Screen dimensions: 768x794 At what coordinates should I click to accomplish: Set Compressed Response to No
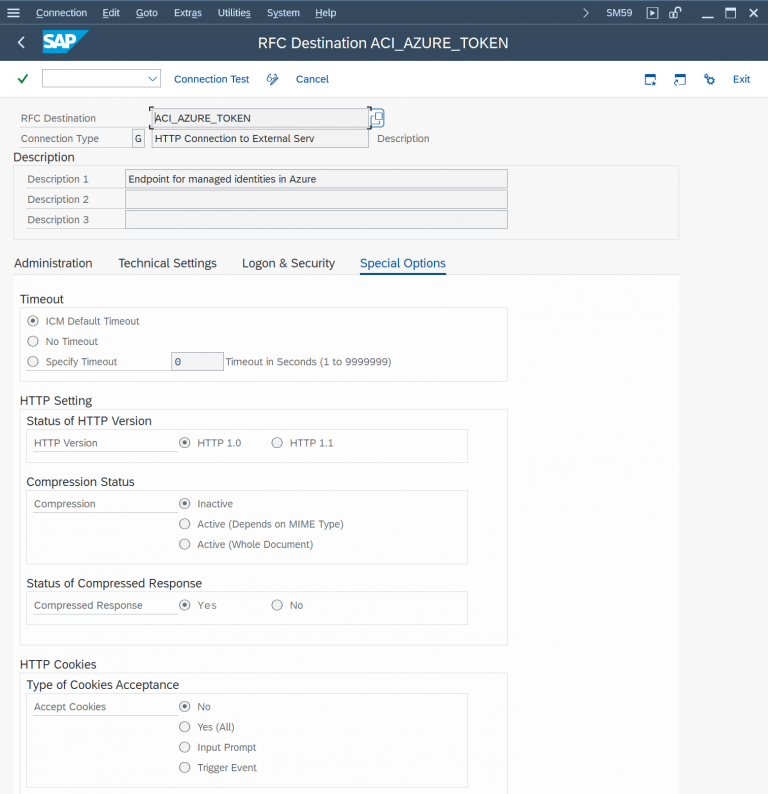coord(277,605)
